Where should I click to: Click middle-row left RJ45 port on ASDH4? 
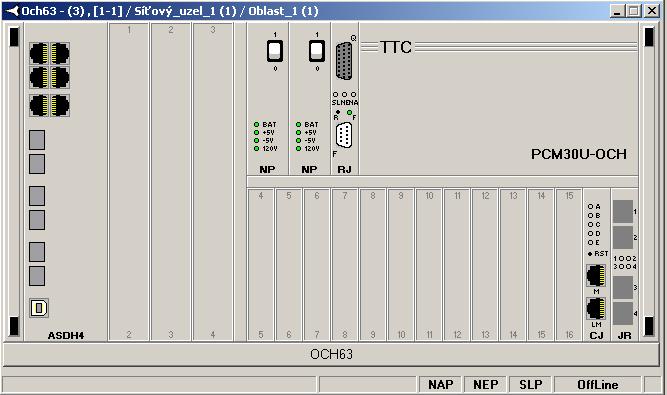(39, 77)
